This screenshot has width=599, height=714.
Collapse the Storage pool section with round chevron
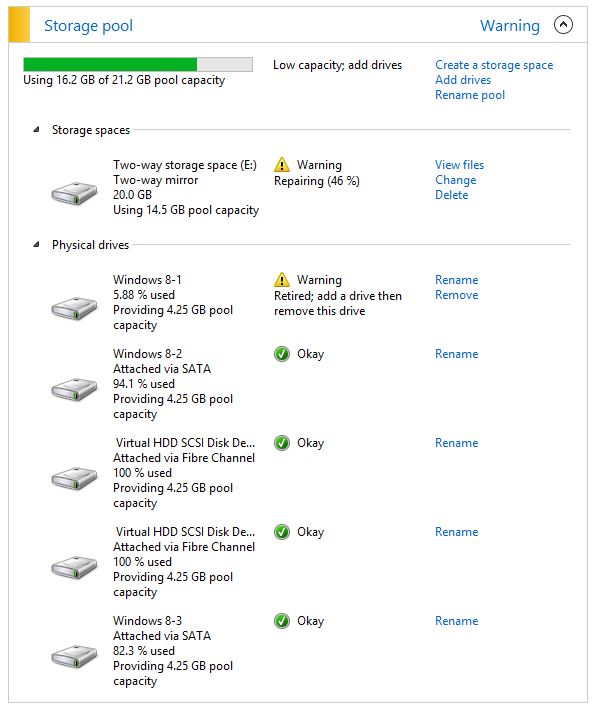[x=563, y=25]
